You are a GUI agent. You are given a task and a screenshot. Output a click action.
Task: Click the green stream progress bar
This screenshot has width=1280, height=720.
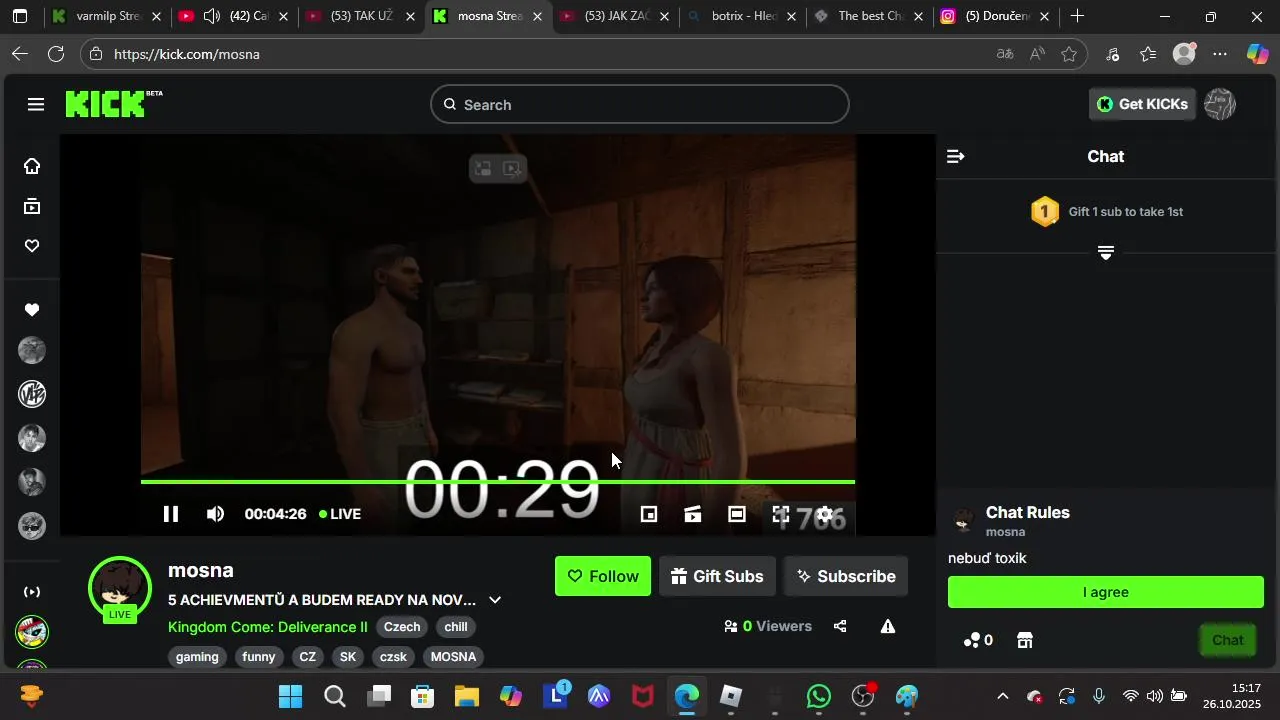[x=498, y=482]
